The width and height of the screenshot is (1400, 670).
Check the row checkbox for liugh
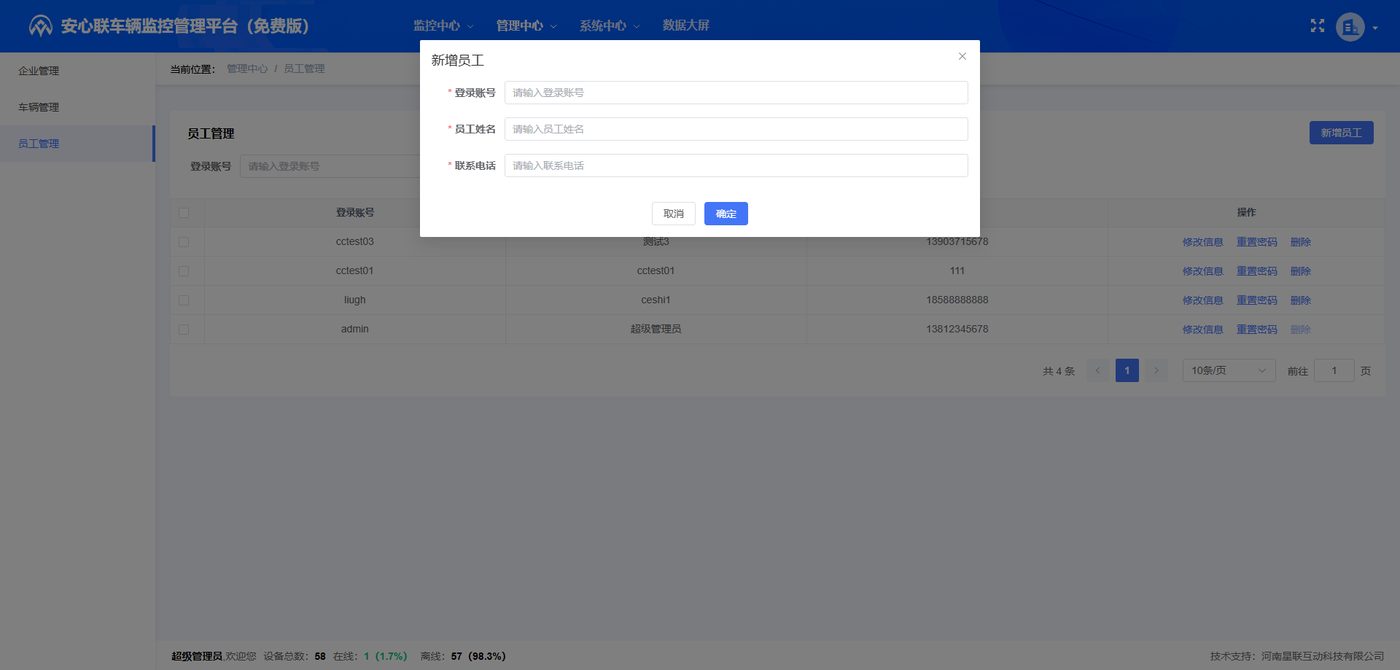click(183, 300)
